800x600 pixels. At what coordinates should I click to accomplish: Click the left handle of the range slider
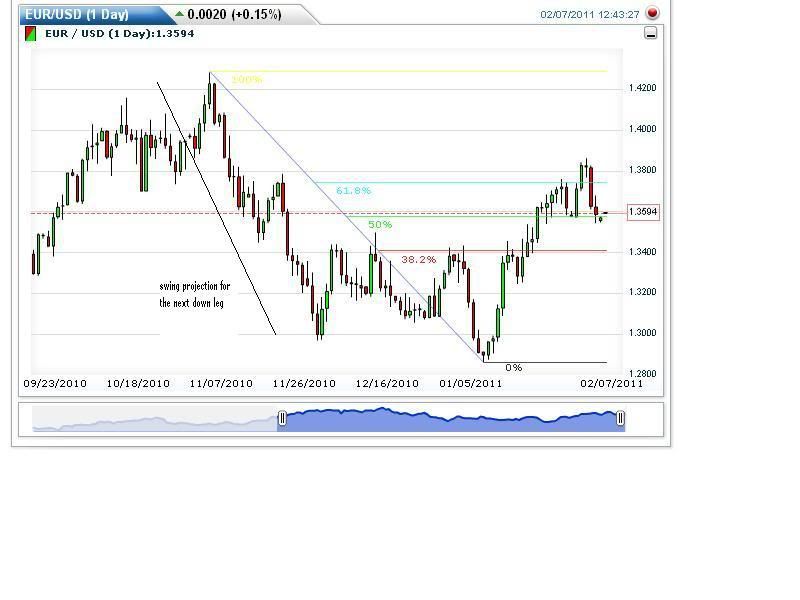pyautogui.click(x=282, y=418)
